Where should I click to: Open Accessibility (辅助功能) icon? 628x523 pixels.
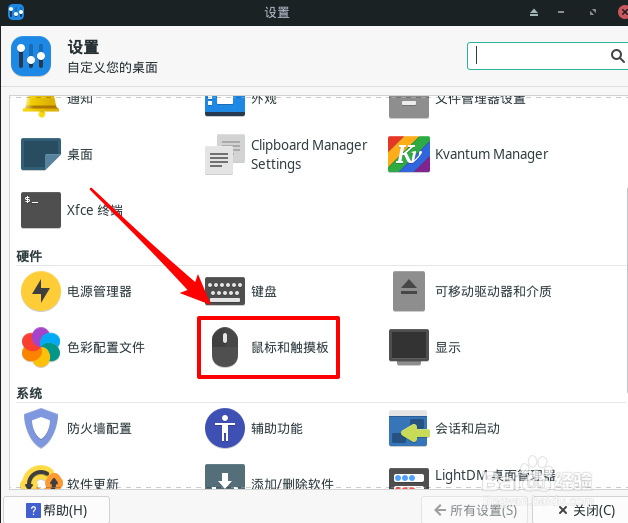click(x=225, y=428)
